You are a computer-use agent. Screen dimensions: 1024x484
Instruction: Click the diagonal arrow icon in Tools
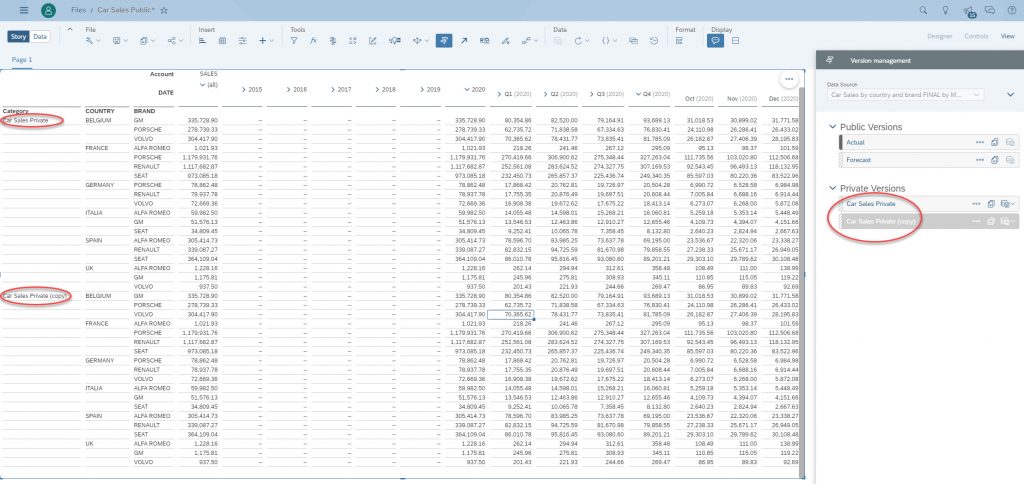pyautogui.click(x=464, y=40)
